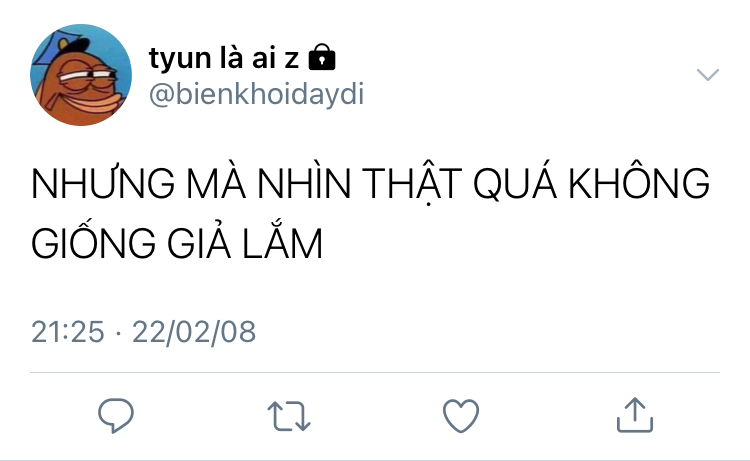
Task: Click the word KHÔNG in the tweet
Action: point(639,180)
